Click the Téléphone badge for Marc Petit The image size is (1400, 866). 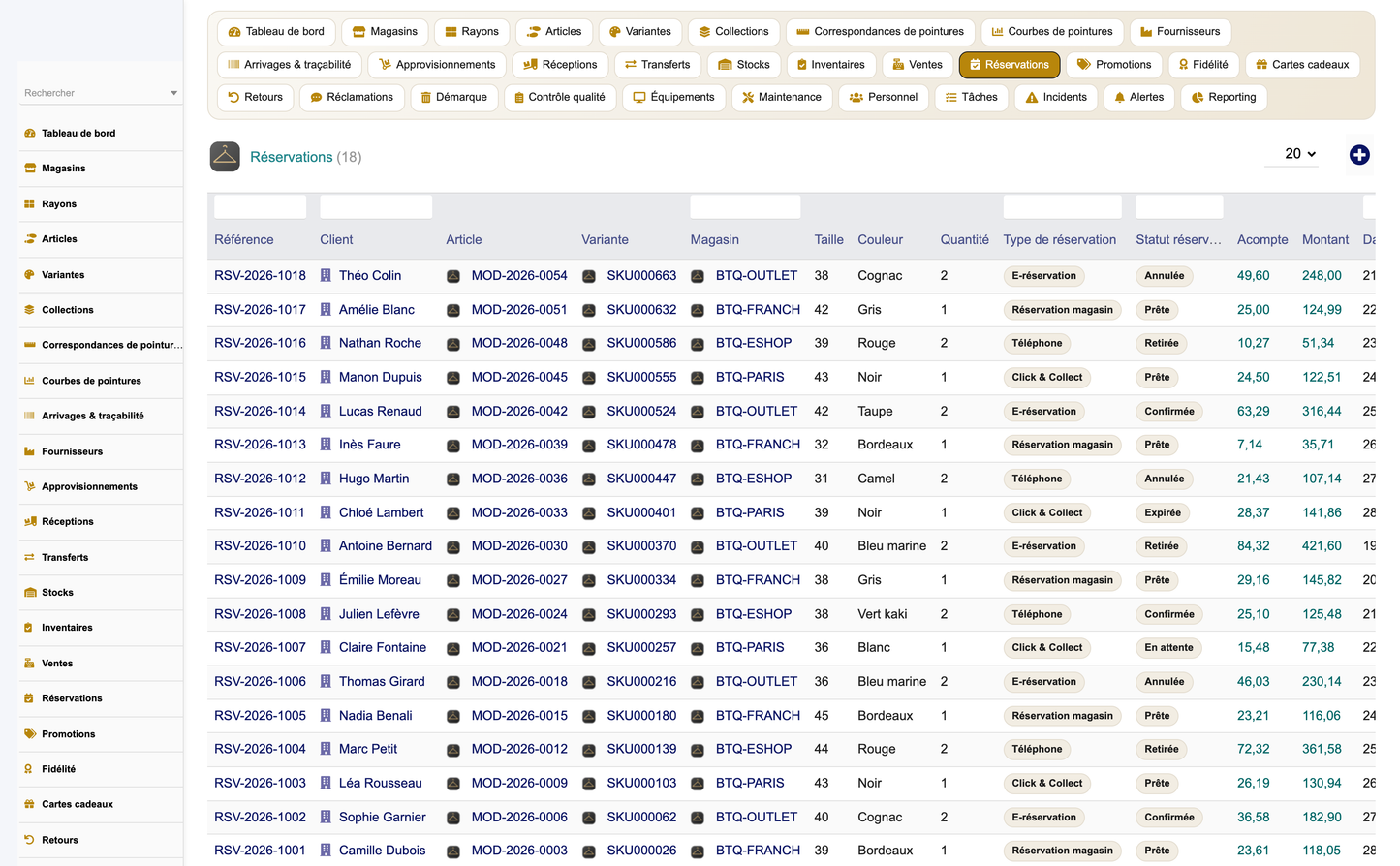point(1037,750)
